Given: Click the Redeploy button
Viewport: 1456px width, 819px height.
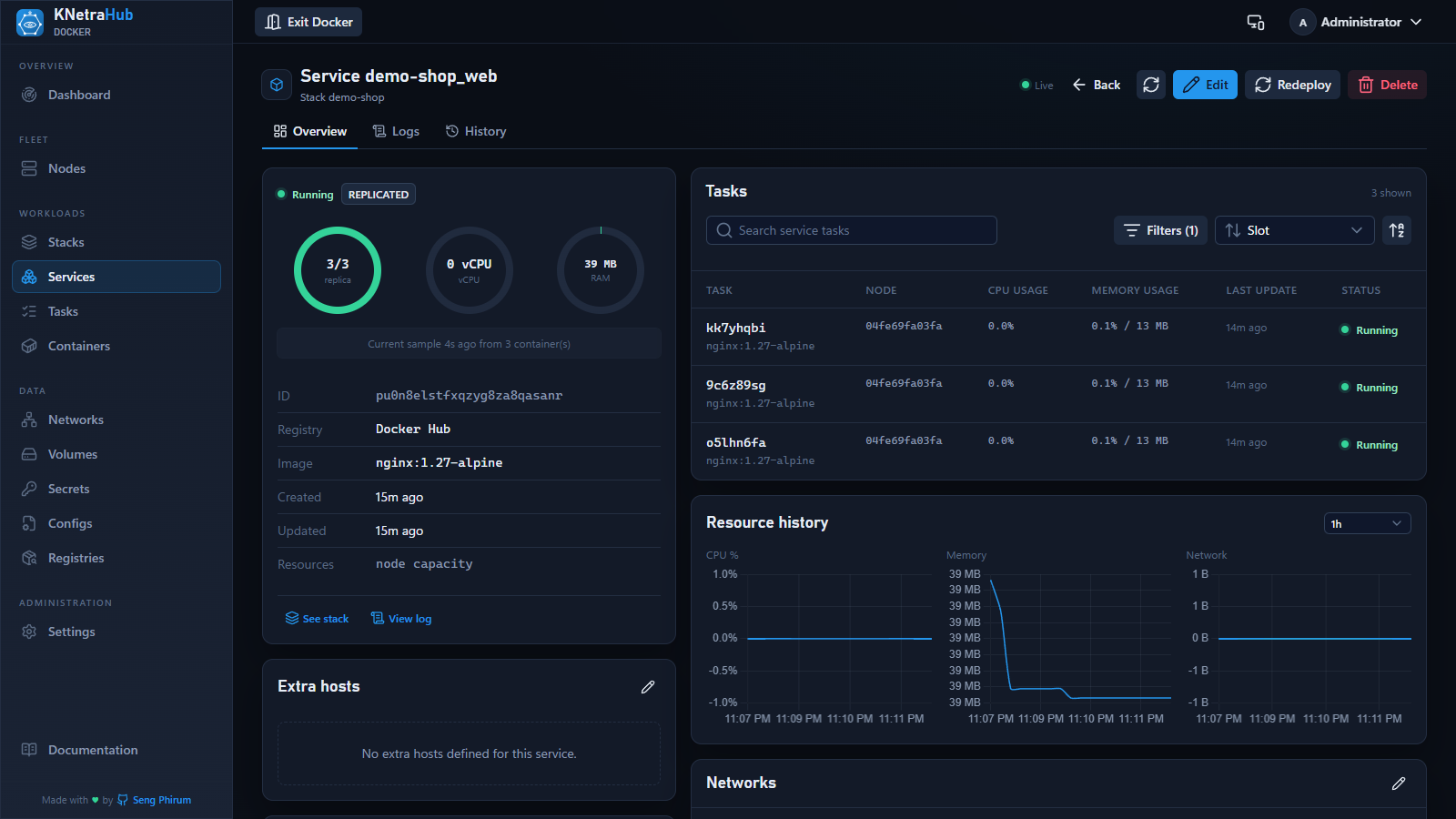Looking at the screenshot, I should click(1292, 85).
